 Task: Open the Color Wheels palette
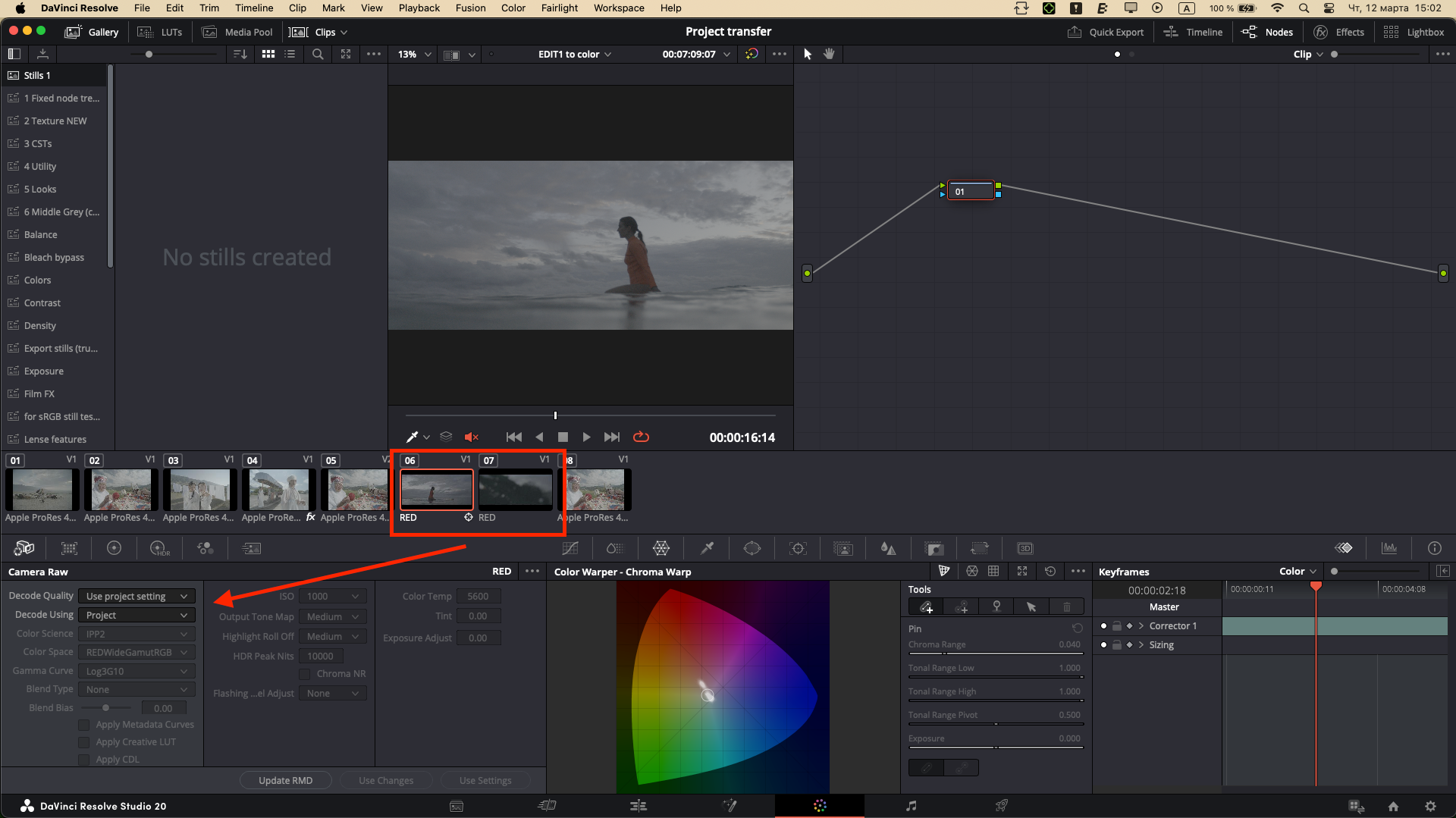click(114, 547)
